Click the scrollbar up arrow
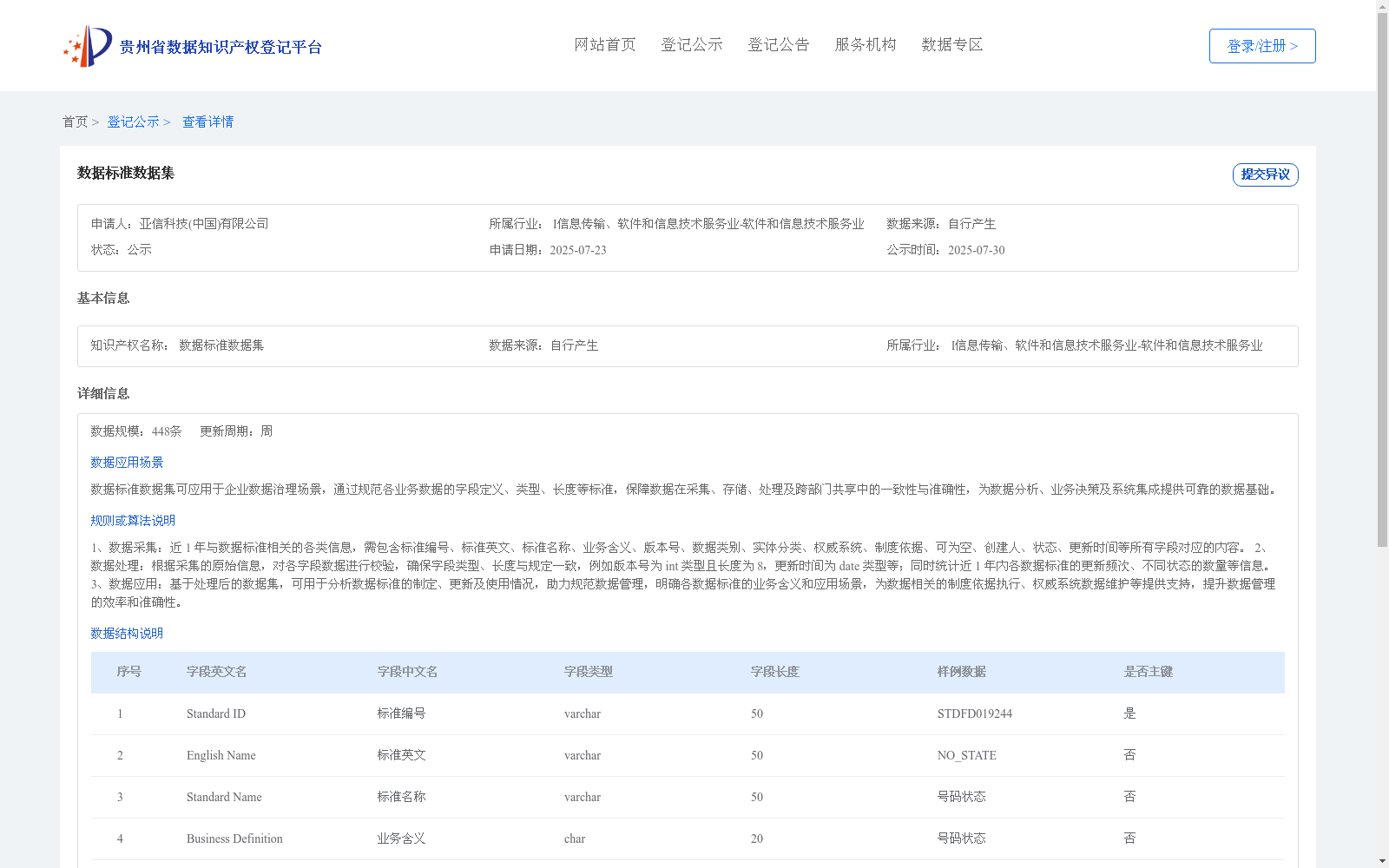This screenshot has width=1389, height=868. (x=1383, y=6)
